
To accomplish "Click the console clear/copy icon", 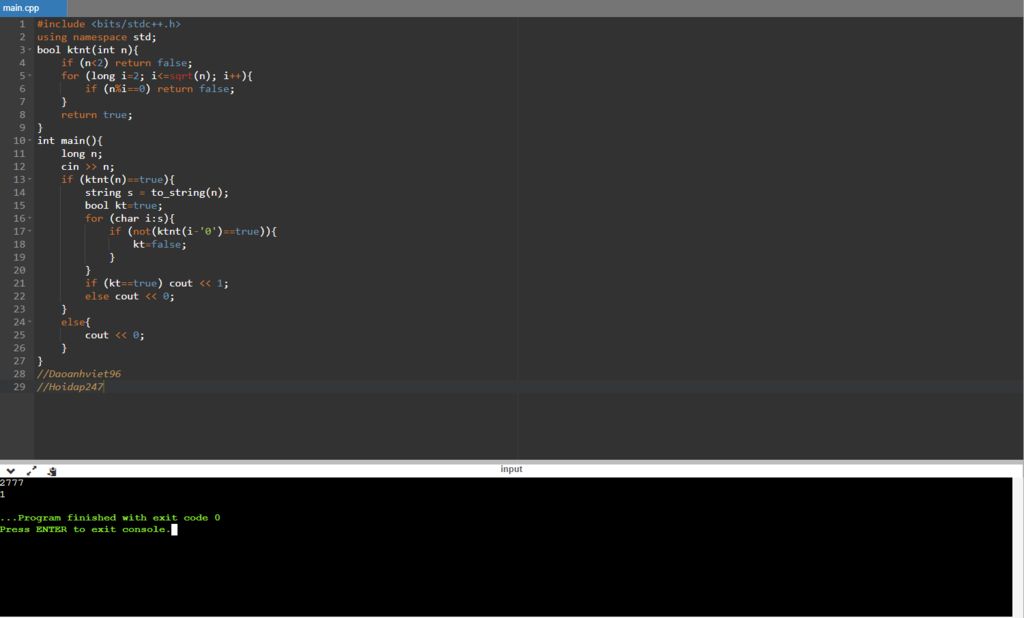I will [x=52, y=471].
